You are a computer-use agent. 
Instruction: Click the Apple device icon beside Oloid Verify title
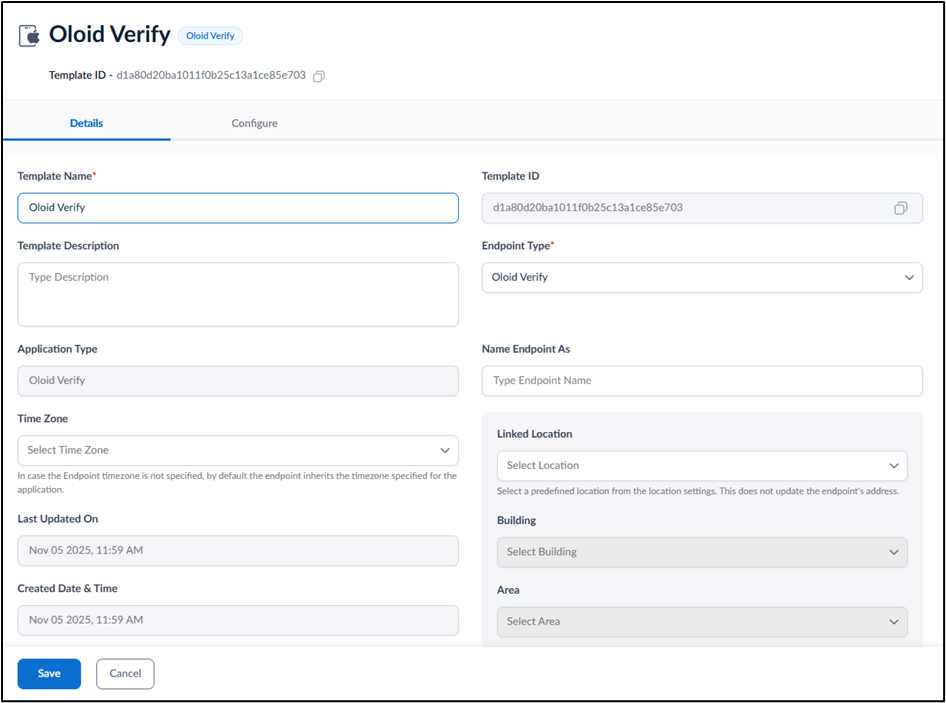coord(29,36)
